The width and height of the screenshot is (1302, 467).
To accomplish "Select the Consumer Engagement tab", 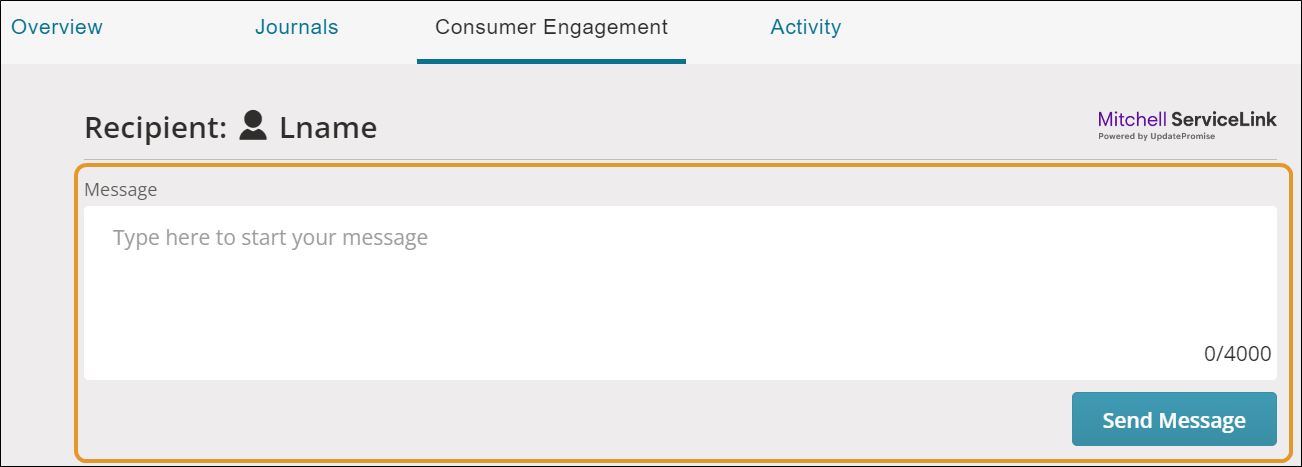I will click(551, 27).
